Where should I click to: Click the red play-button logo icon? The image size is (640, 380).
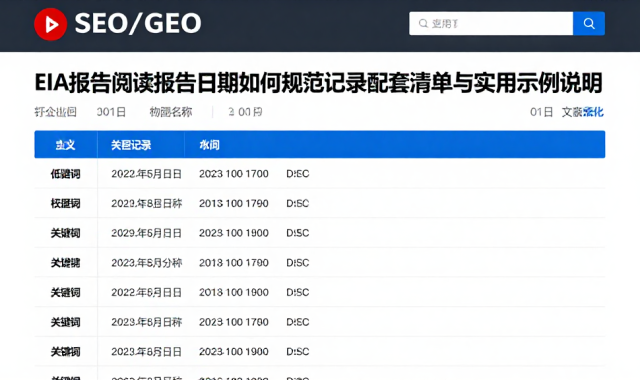pos(51,24)
